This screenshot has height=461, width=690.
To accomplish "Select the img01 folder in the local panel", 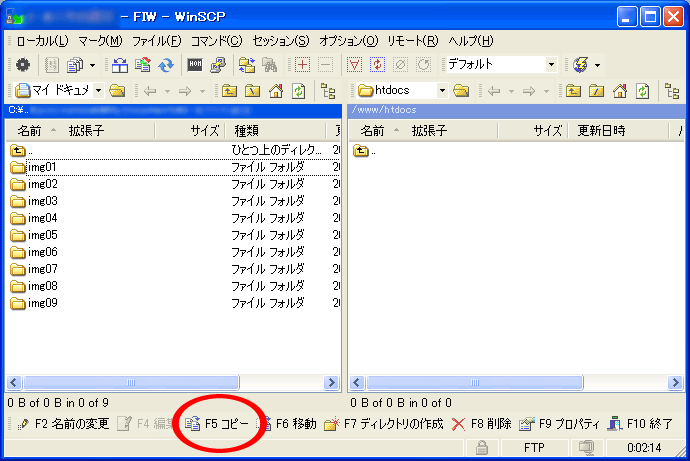I will pyautogui.click(x=42, y=167).
